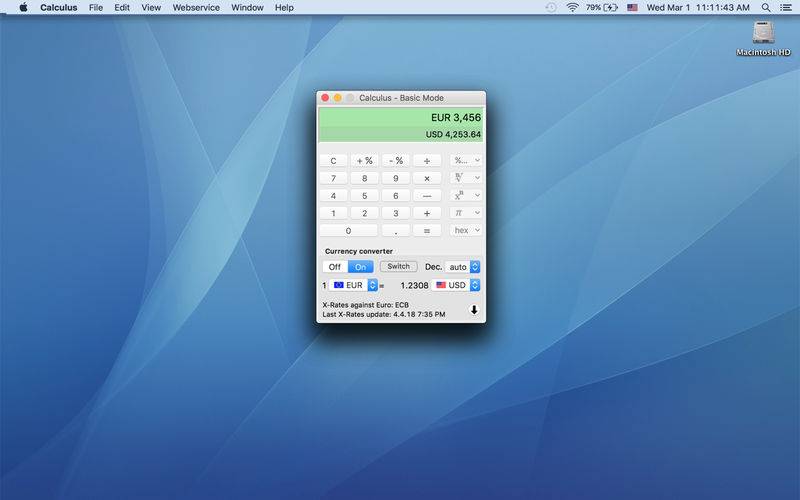Click the 7 key
This screenshot has height=500, width=800.
(x=333, y=178)
